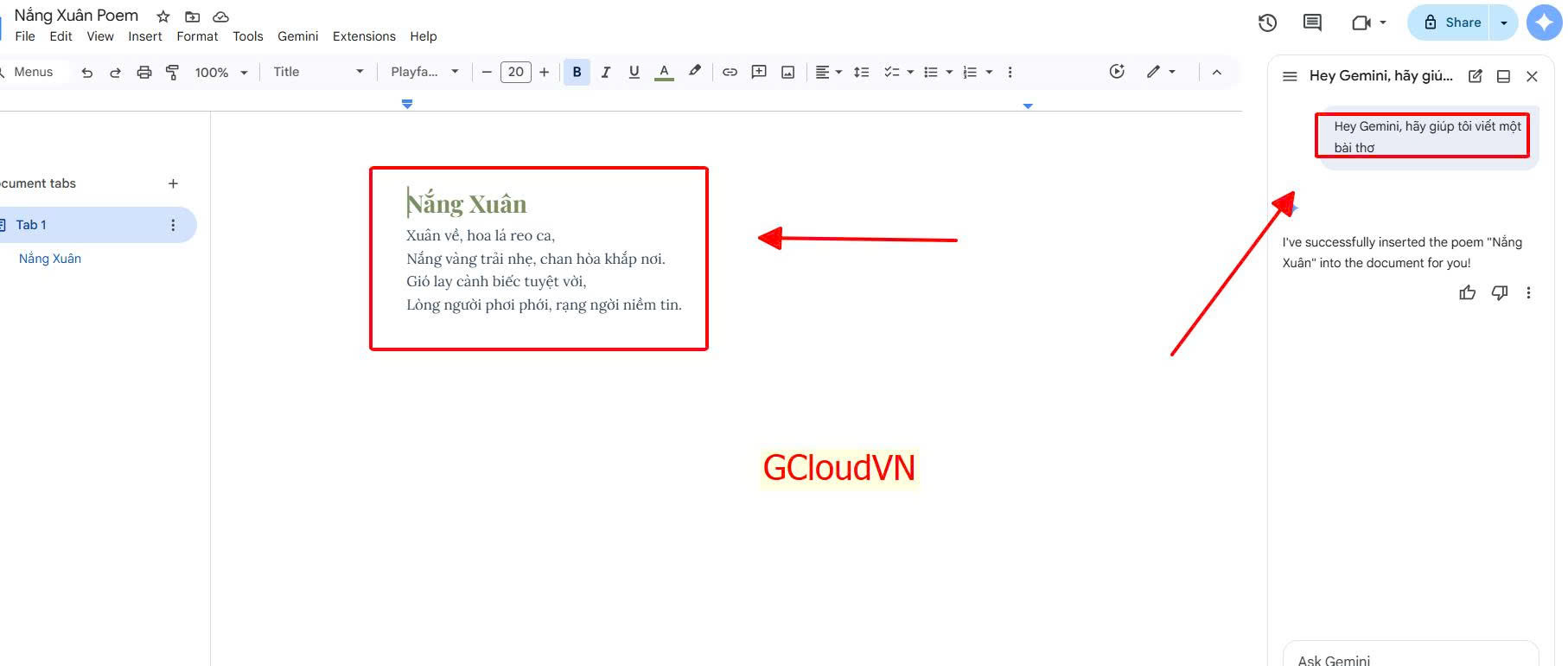Open the Playfair font dropdown
This screenshot has height=666, width=1568.
pyautogui.click(x=424, y=73)
